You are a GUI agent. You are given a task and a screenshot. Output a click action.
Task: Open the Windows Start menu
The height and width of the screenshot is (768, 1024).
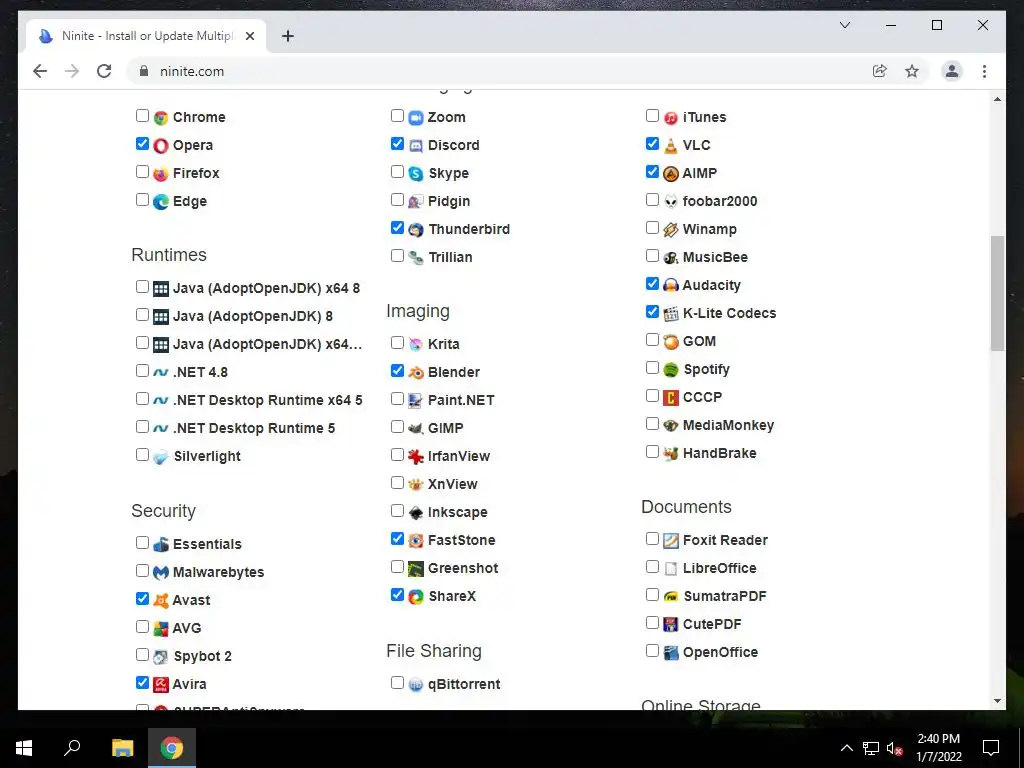pos(24,748)
